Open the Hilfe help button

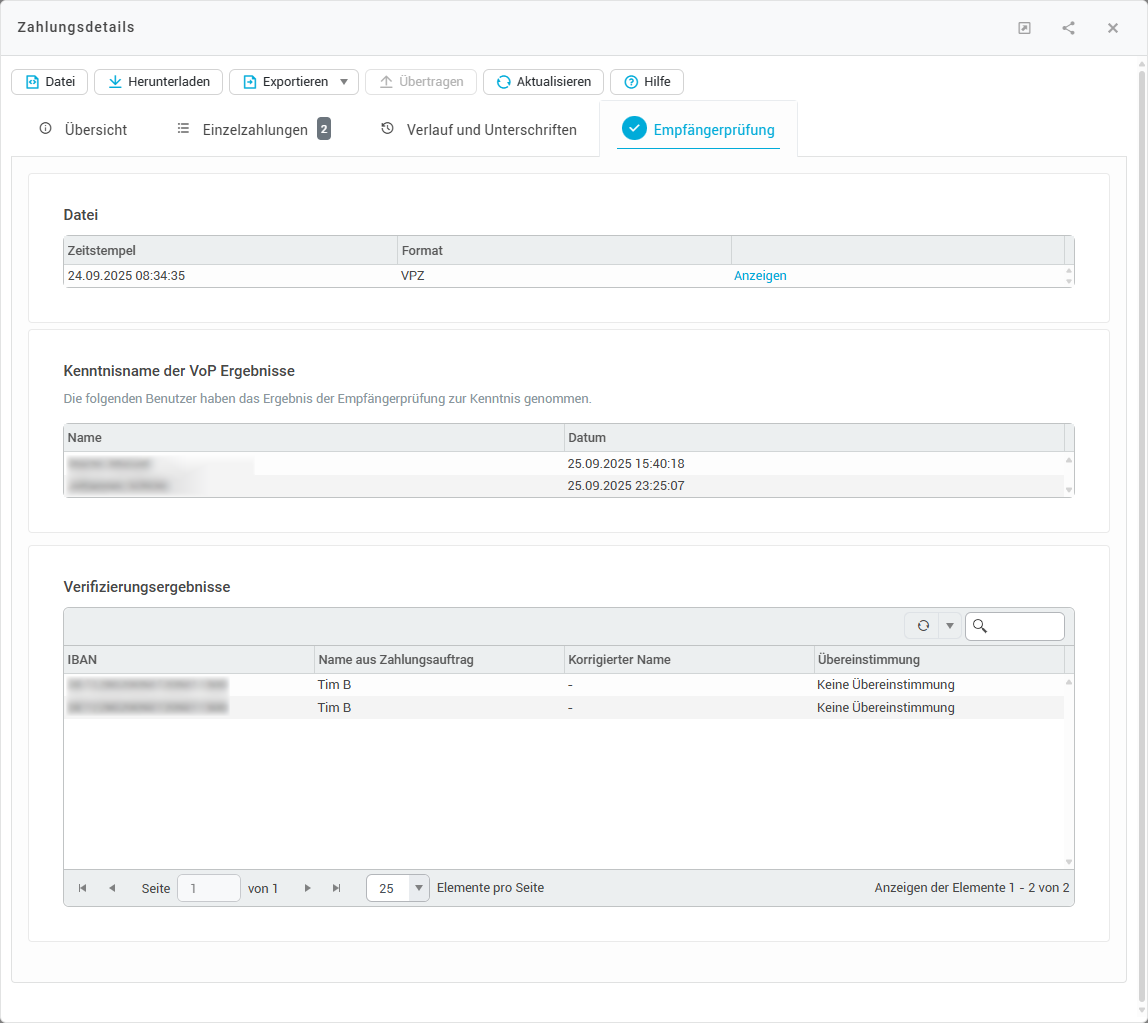[x=646, y=82]
